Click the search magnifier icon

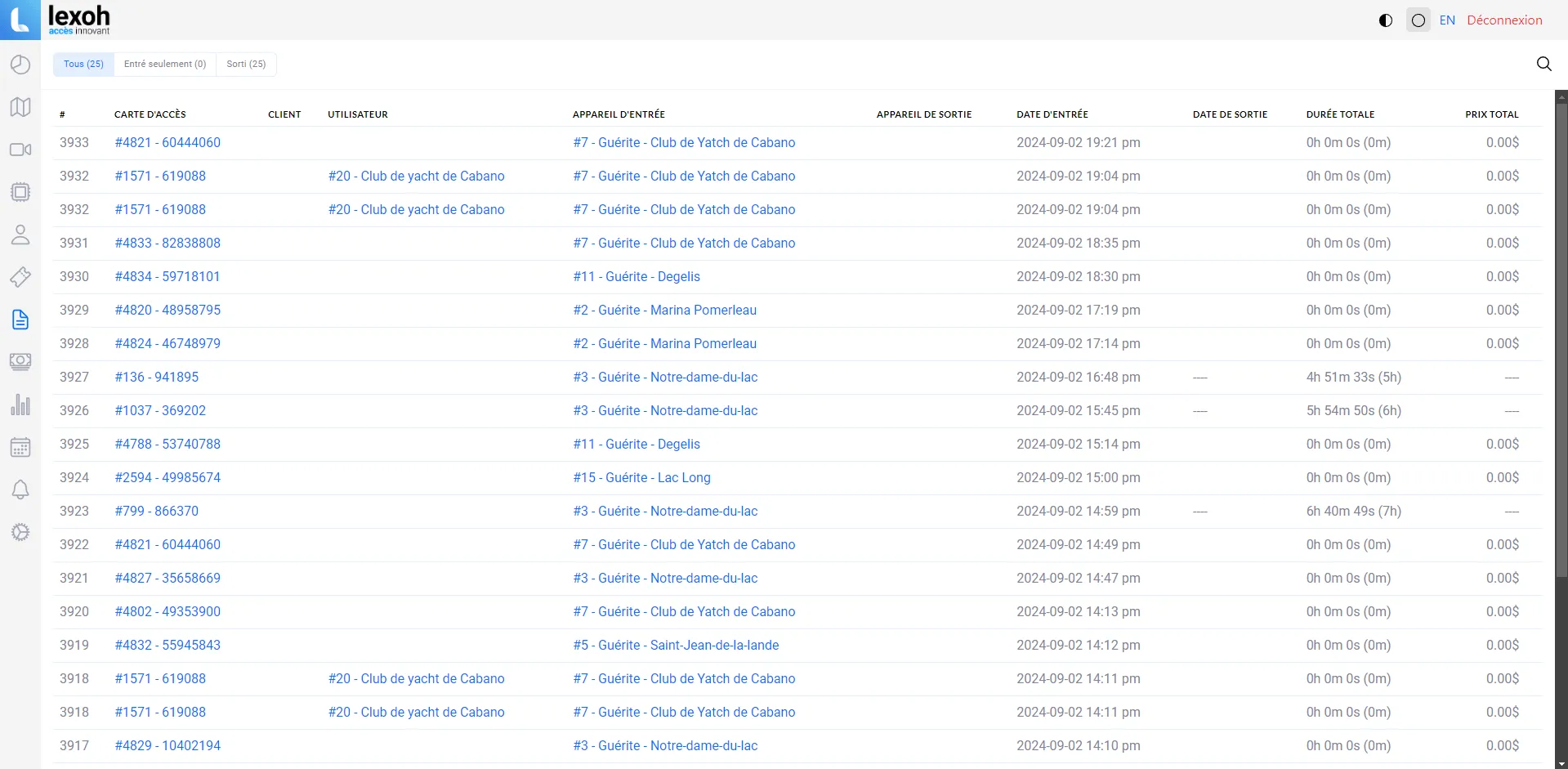pyautogui.click(x=1543, y=64)
